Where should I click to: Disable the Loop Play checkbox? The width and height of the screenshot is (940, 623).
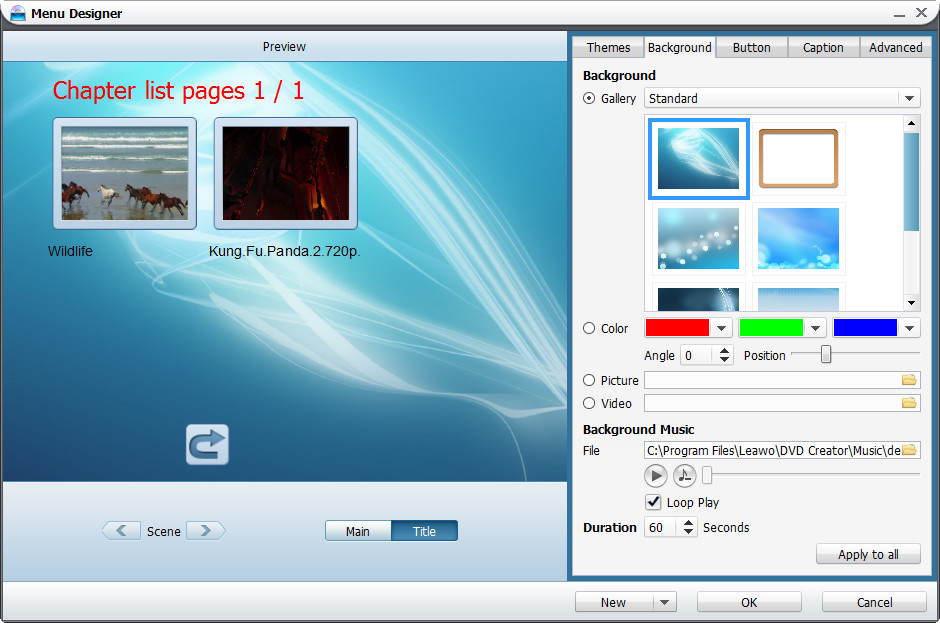point(654,502)
